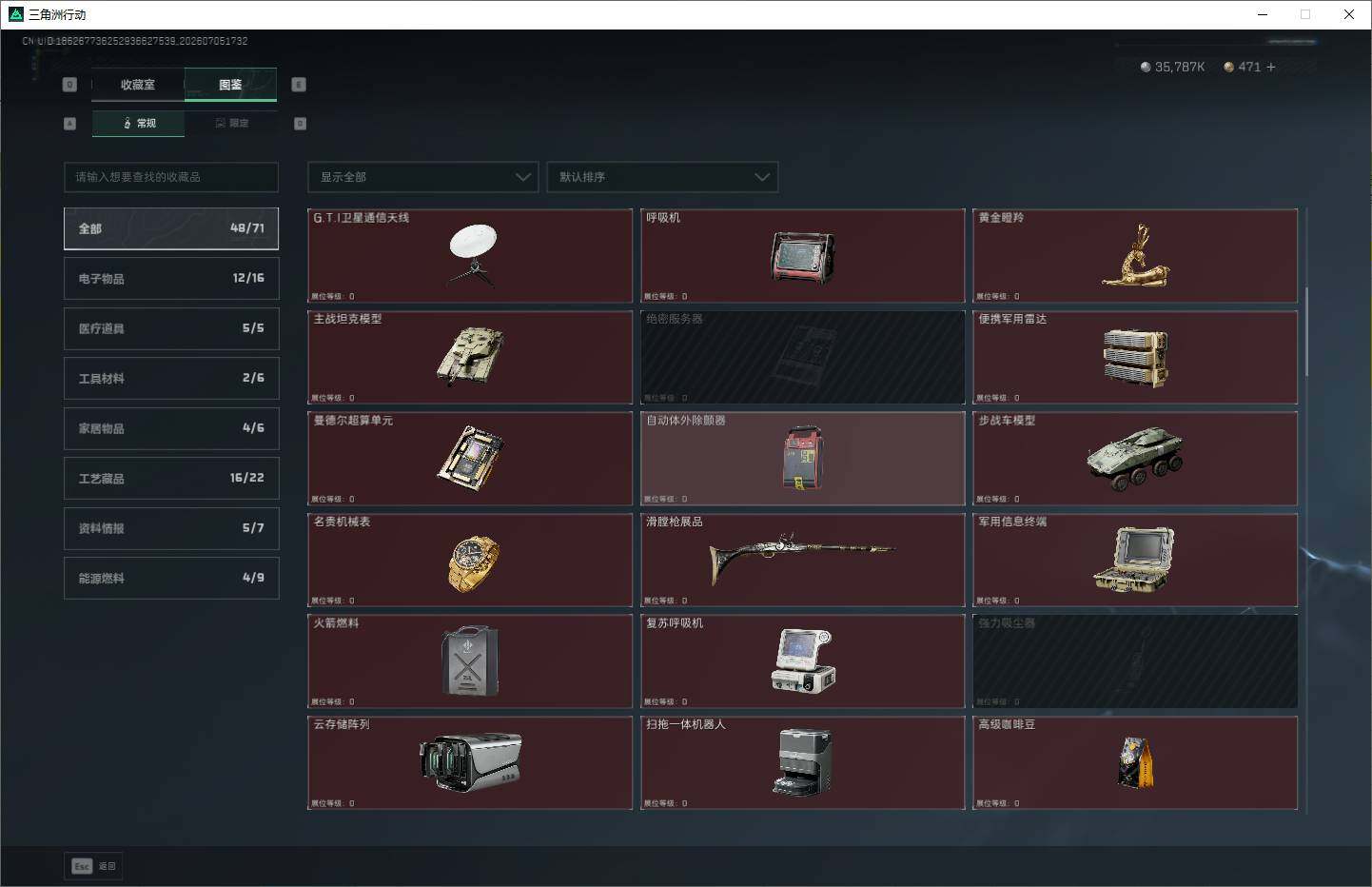1372x887 pixels.
Task: Click the Esc 返回 back button
Action: [94, 866]
